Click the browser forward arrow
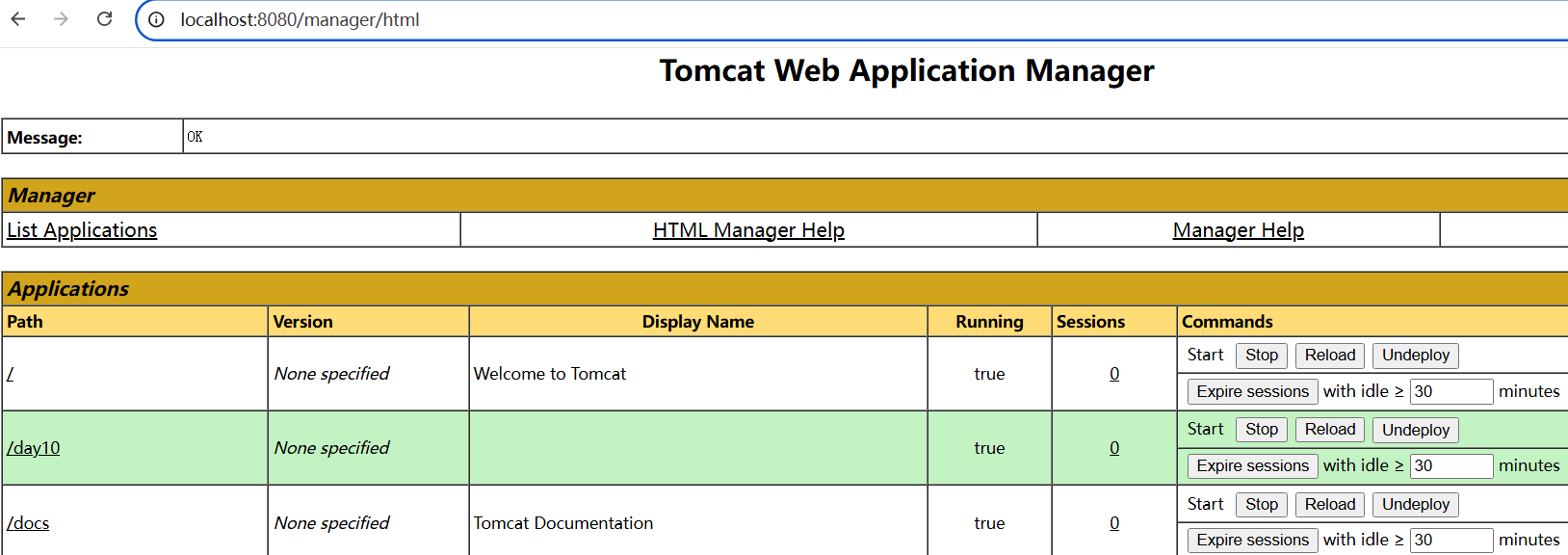The image size is (1568, 555). click(62, 19)
